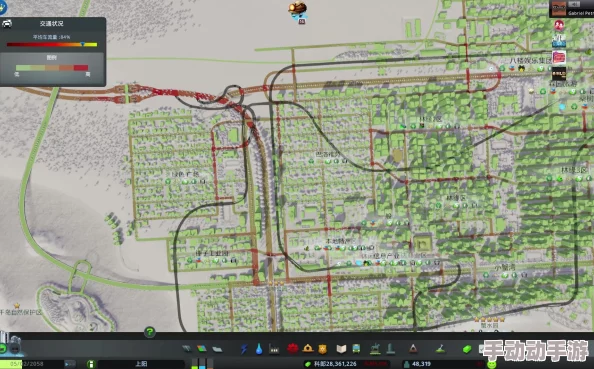The height and width of the screenshot is (369, 594).
Task: Click the green question mark advisor icon
Action: click(150, 332)
